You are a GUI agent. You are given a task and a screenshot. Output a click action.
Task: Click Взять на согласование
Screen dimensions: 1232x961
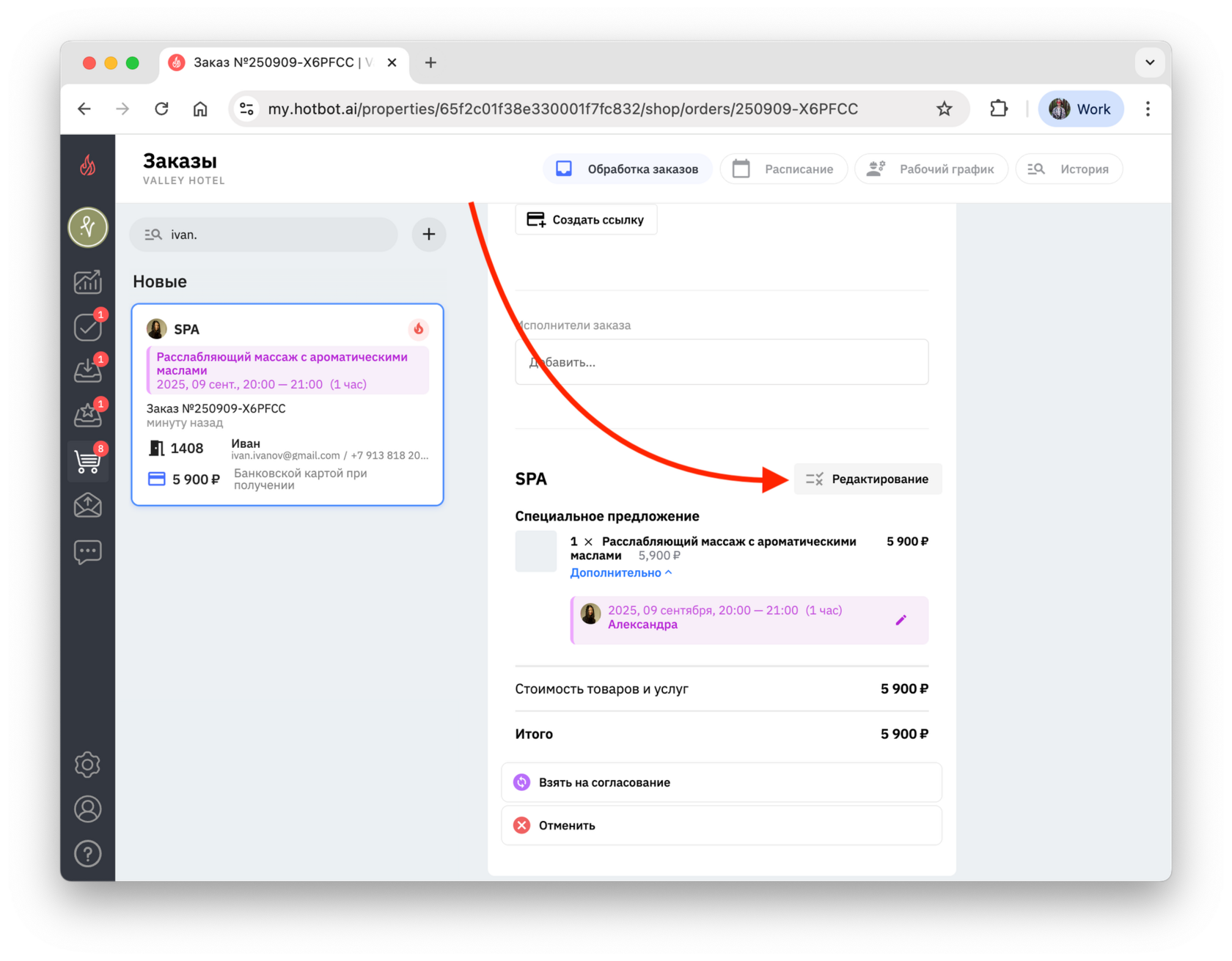pos(722,783)
